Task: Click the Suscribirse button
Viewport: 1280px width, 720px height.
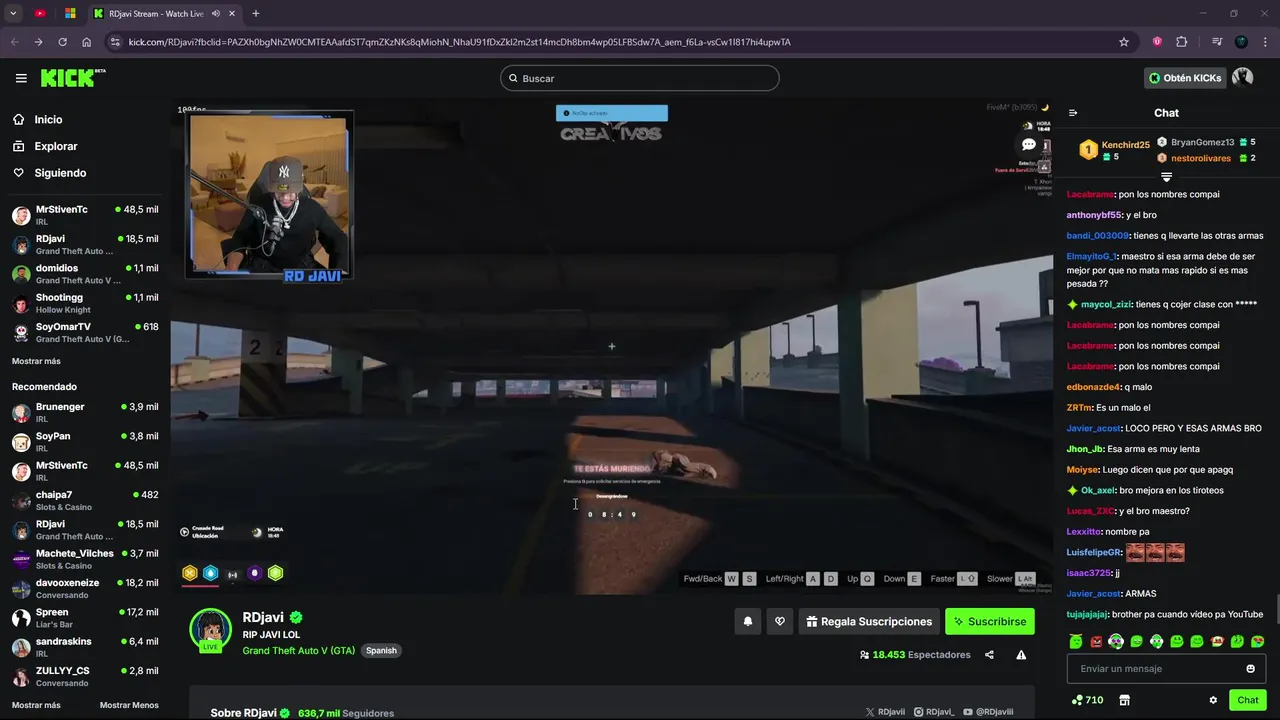Action: (x=990, y=621)
